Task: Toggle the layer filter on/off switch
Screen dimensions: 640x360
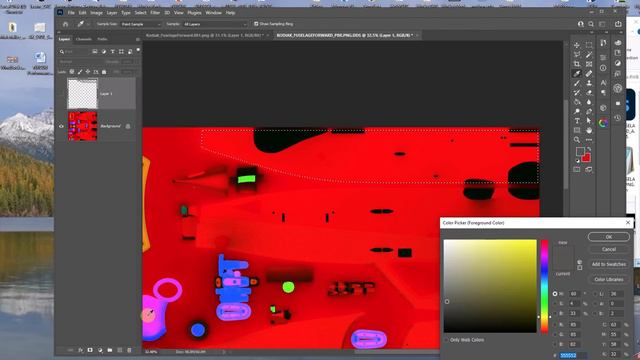Action: (138, 50)
